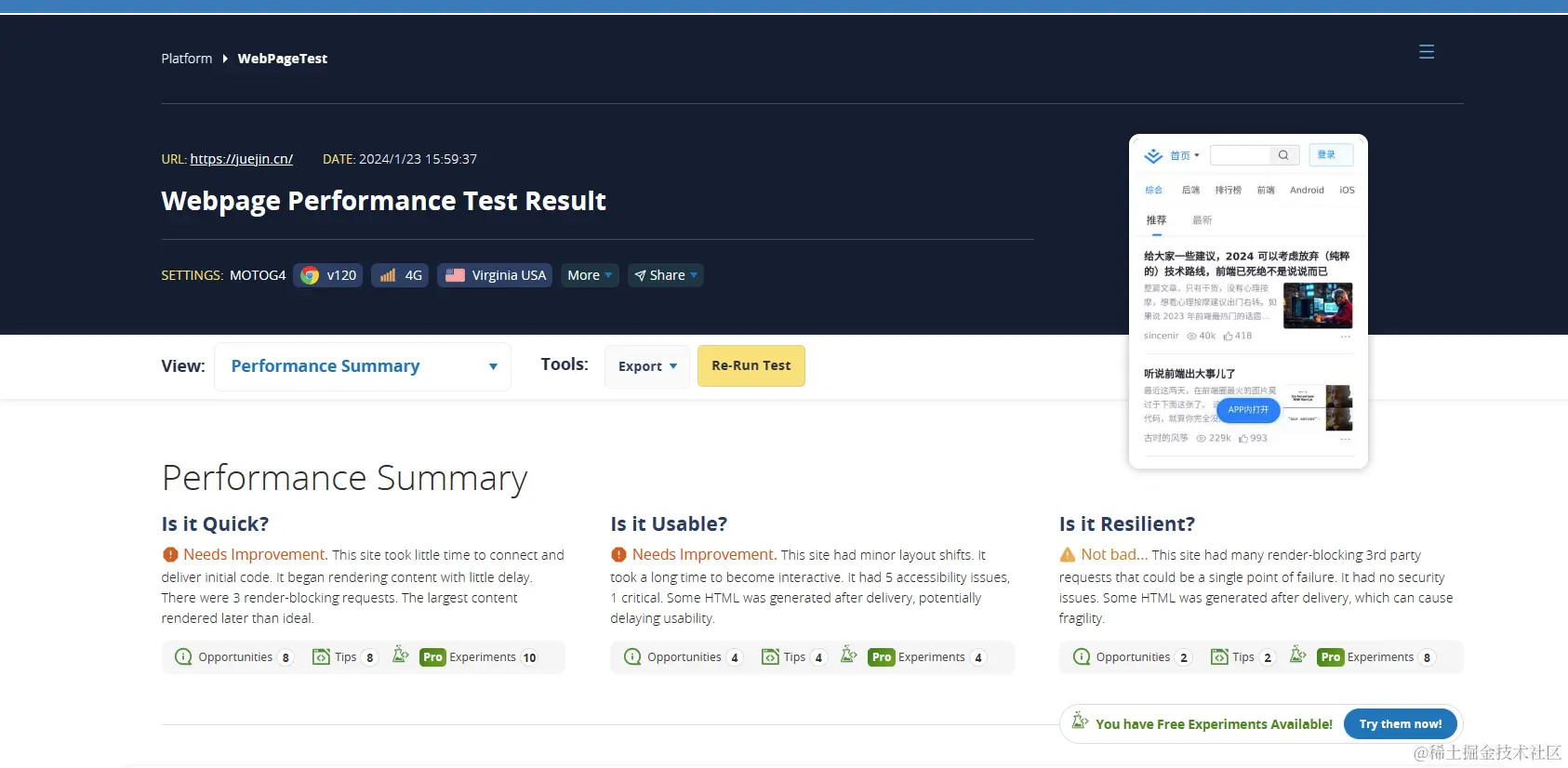1568x768 pixels.
Task: Click the Try them now! button
Action: tap(1401, 723)
